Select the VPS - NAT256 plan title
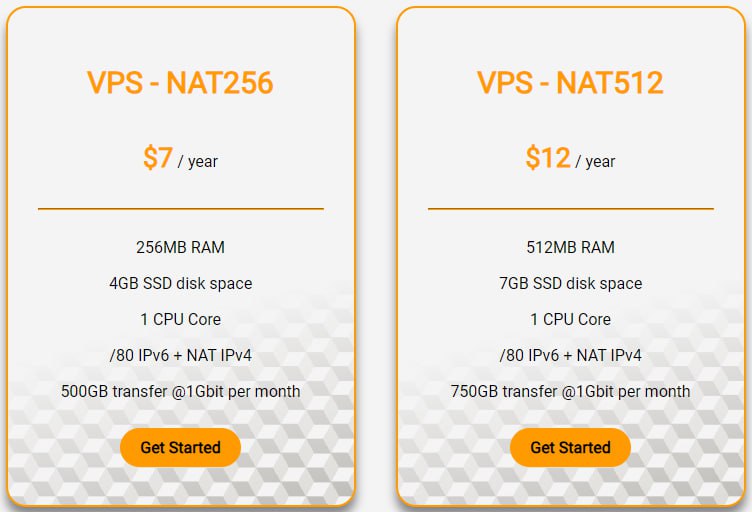The width and height of the screenshot is (752, 512). pyautogui.click(x=180, y=82)
